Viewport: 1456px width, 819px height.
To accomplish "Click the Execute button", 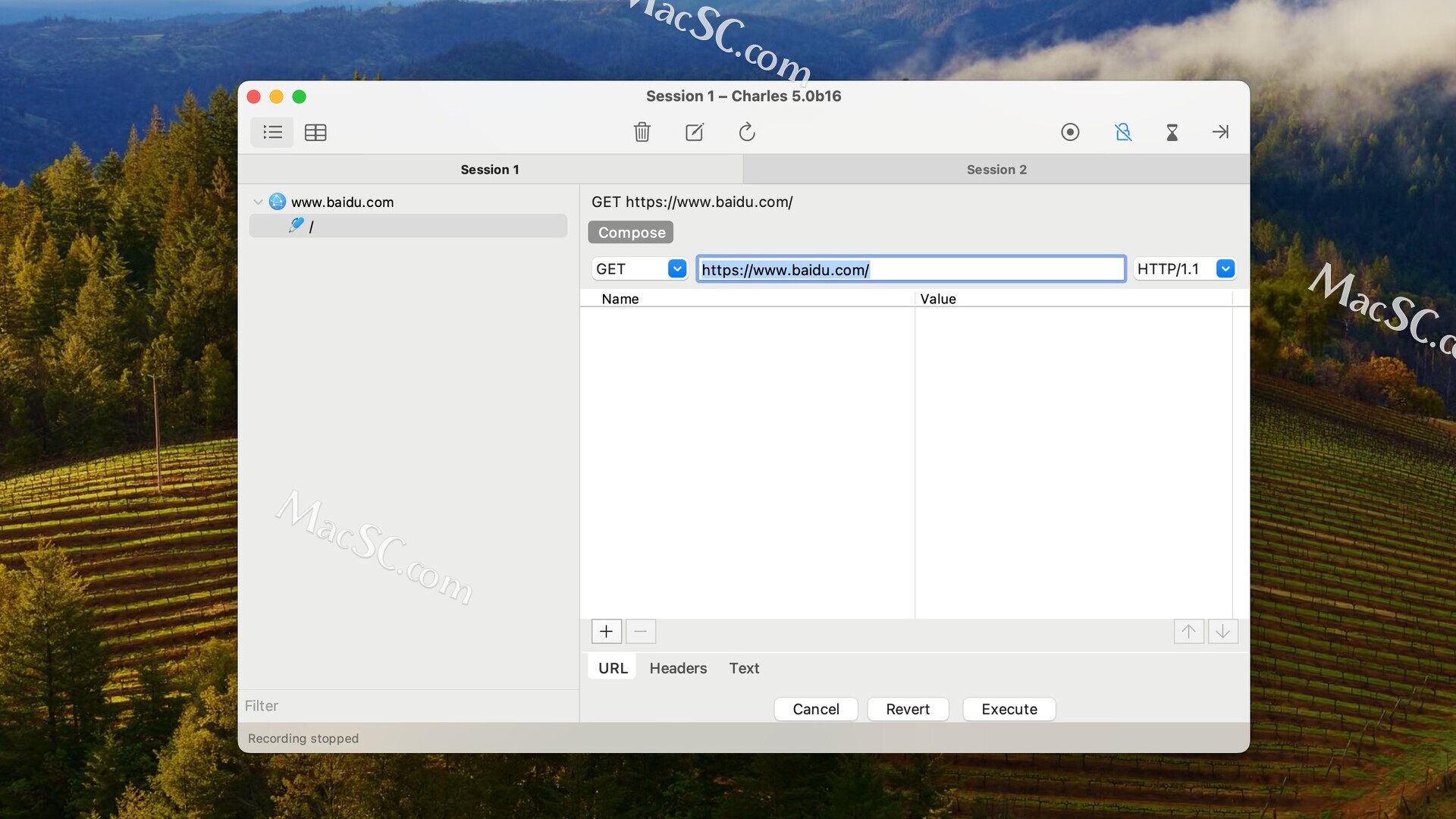I will (1009, 709).
